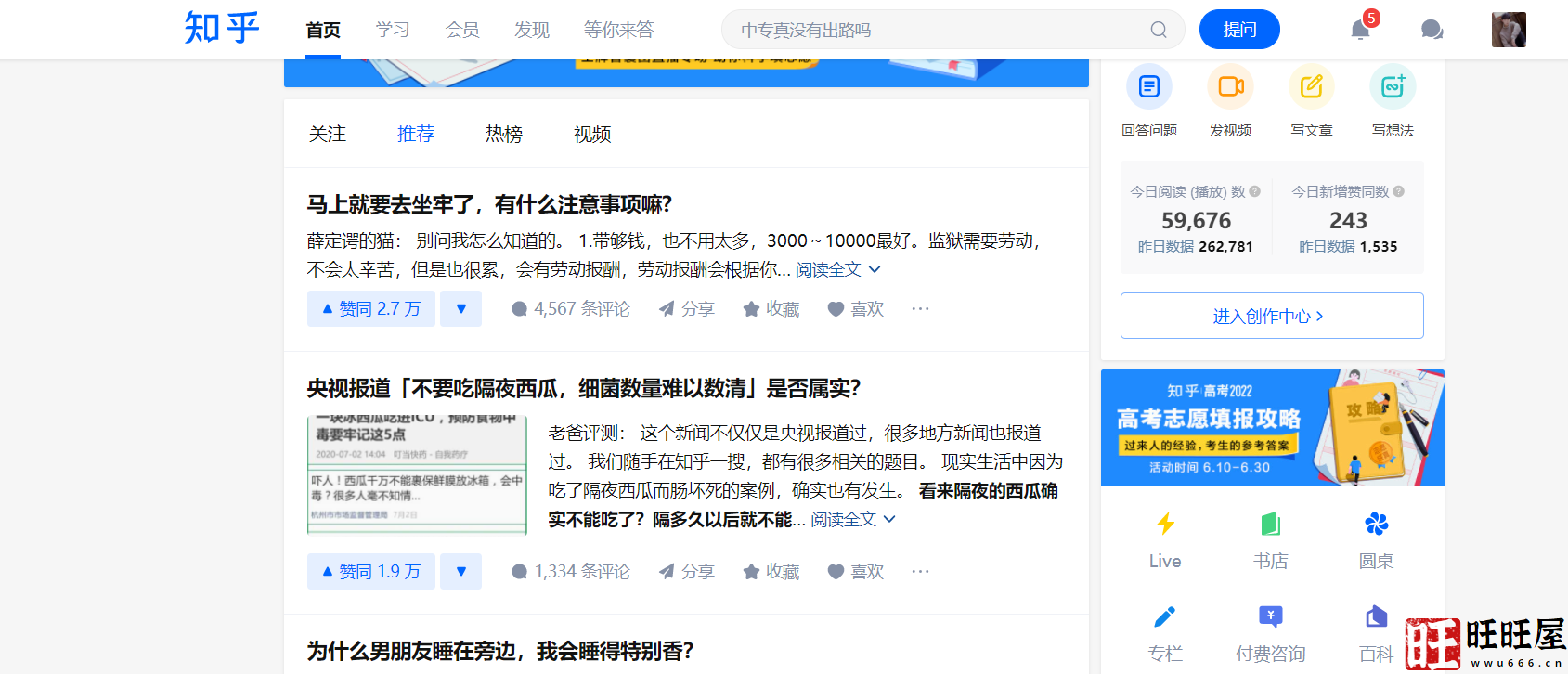Click the 回答问题 icon
This screenshot has height=674, width=1568.
(x=1149, y=87)
